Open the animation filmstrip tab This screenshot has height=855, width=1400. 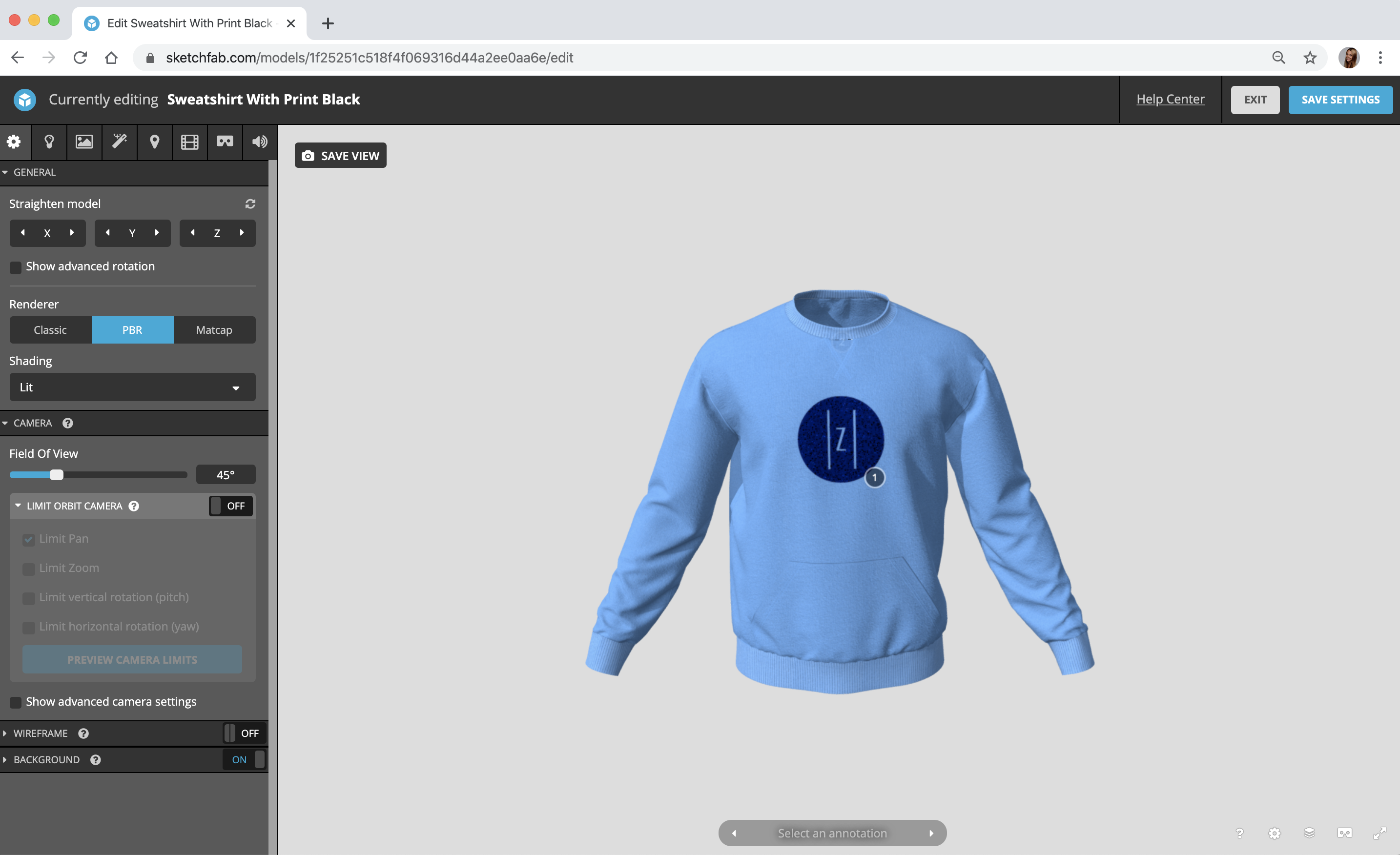point(189,142)
